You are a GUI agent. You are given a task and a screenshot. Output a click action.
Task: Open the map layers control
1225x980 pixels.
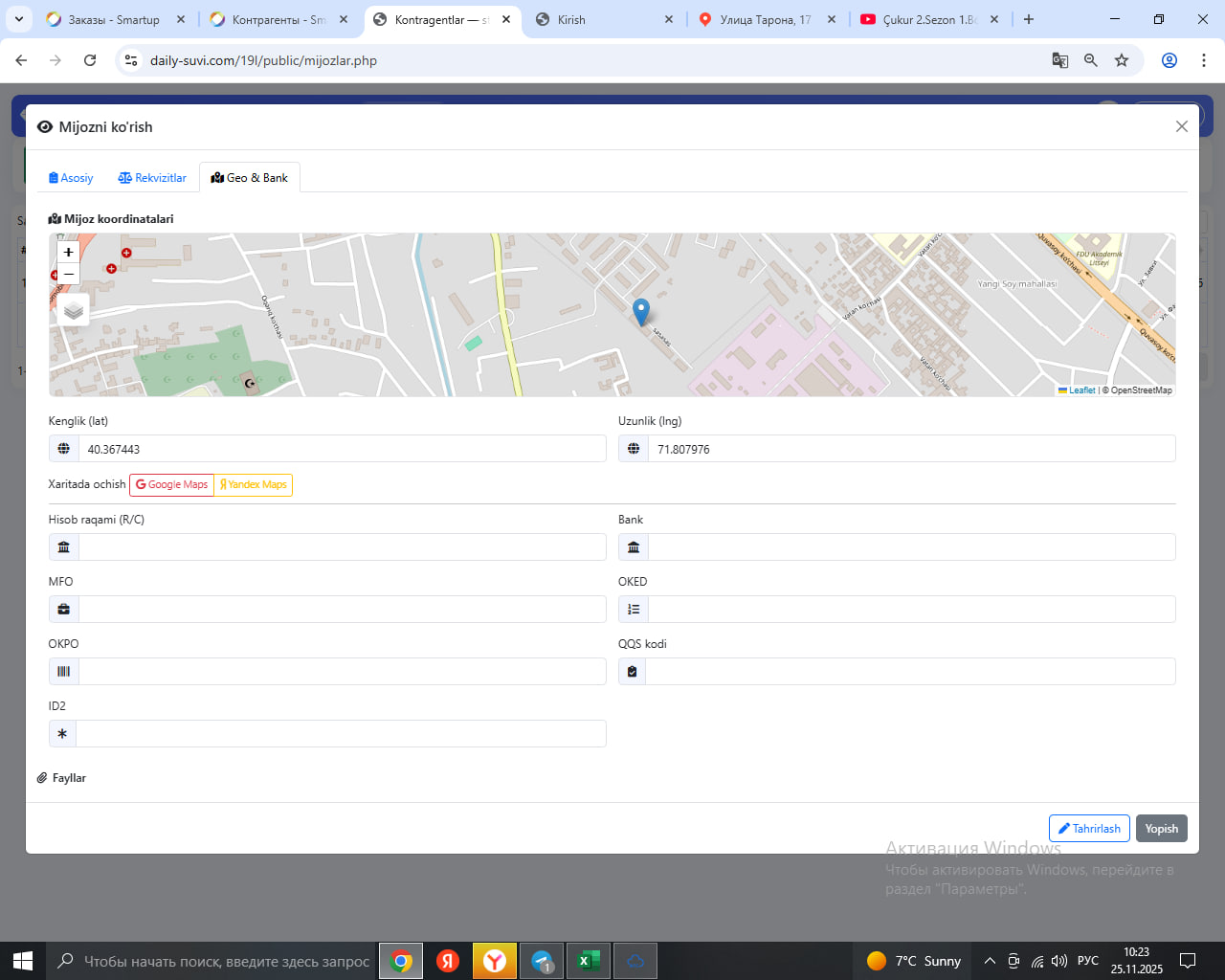coord(74,310)
